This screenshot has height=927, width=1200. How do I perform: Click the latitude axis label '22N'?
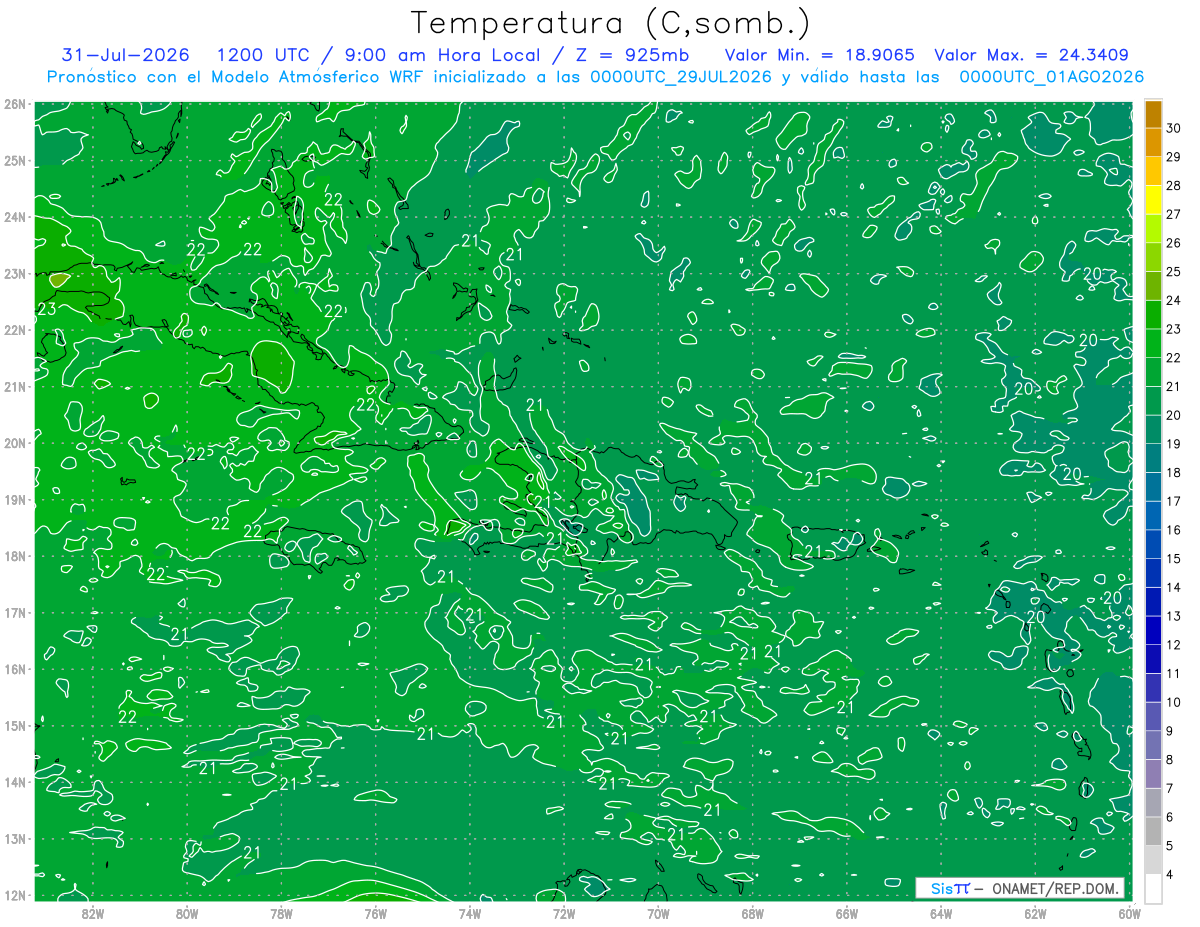click(x=15, y=329)
